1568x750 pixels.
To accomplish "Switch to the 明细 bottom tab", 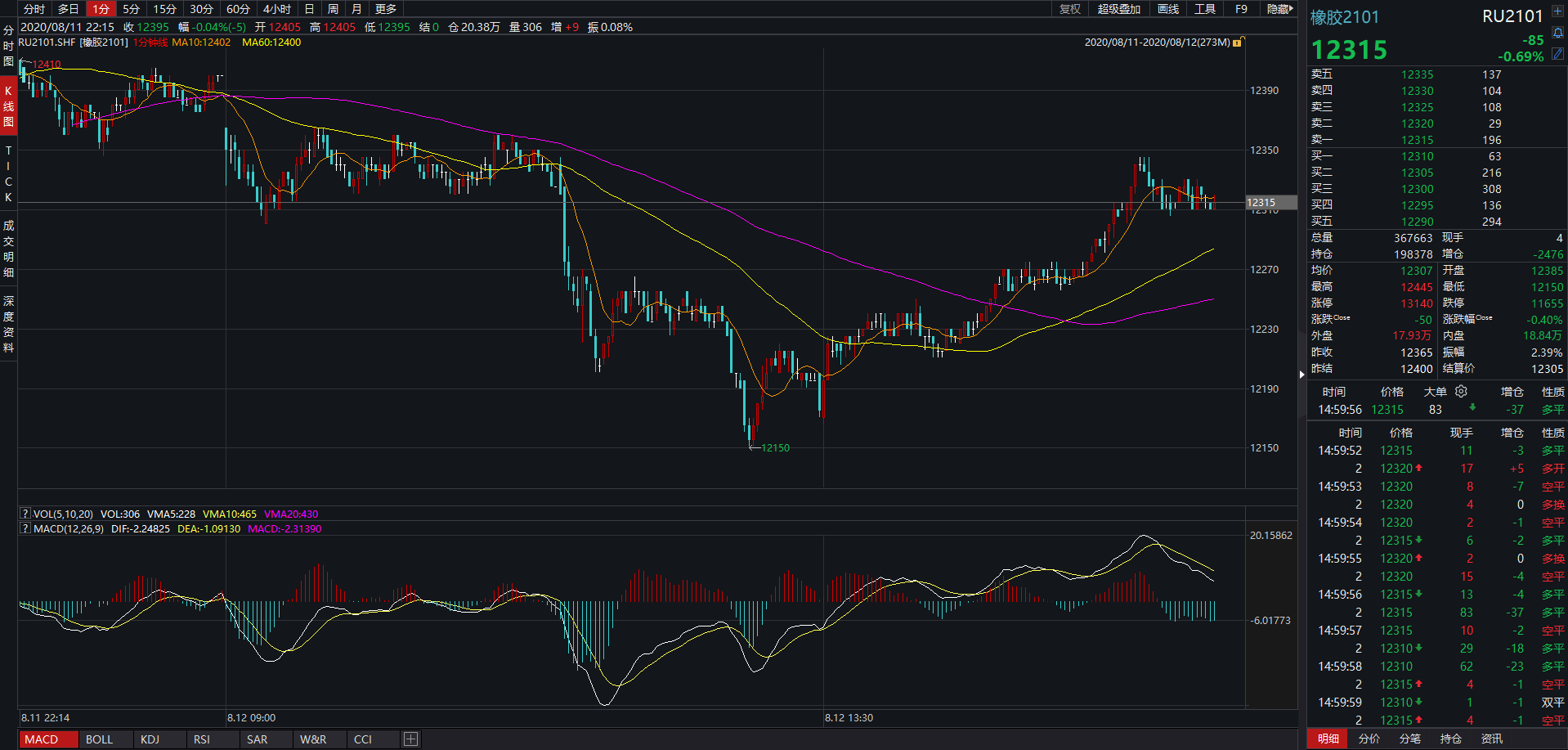I will coord(1328,739).
